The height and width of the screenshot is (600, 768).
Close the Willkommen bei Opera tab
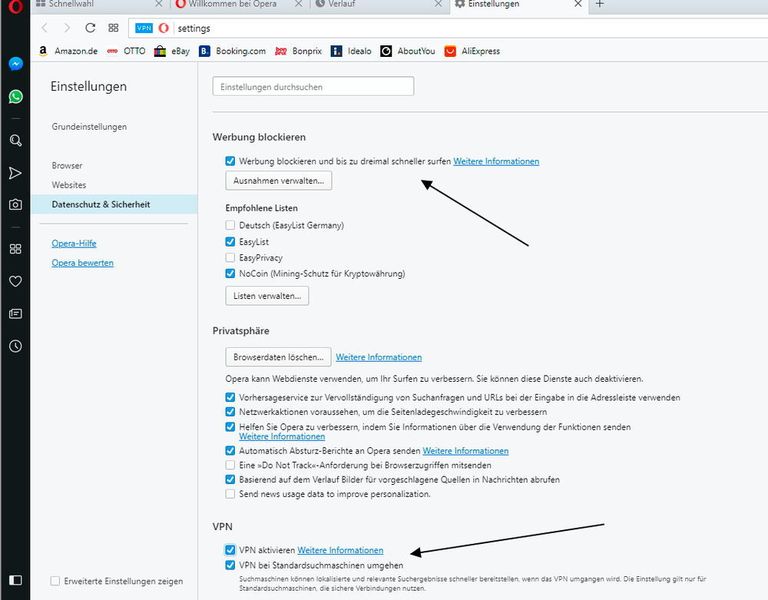(x=298, y=4)
